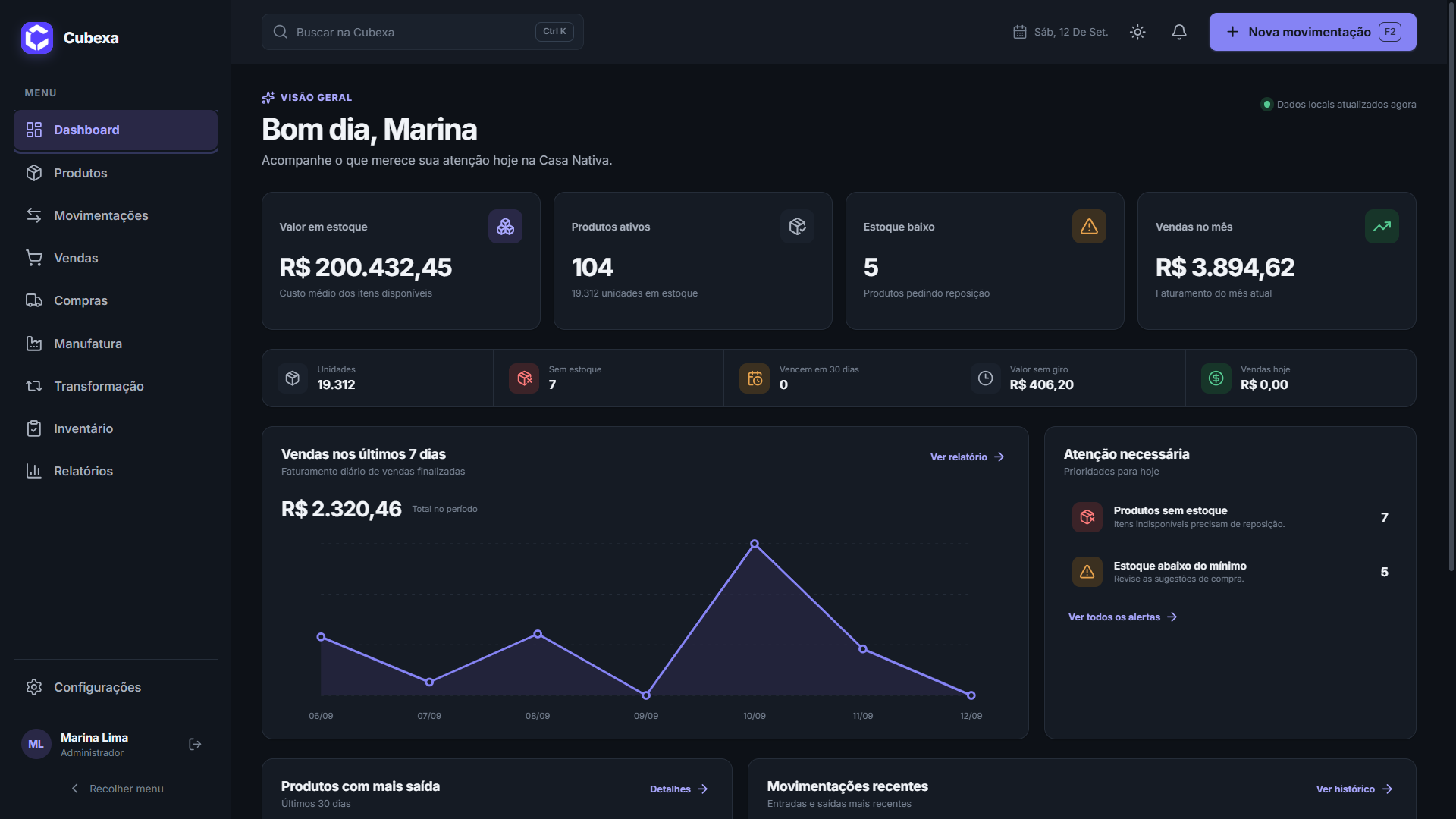The width and height of the screenshot is (1456, 819).
Task: Click the Estoque abaixo do mínimo text
Action: pyautogui.click(x=1180, y=566)
